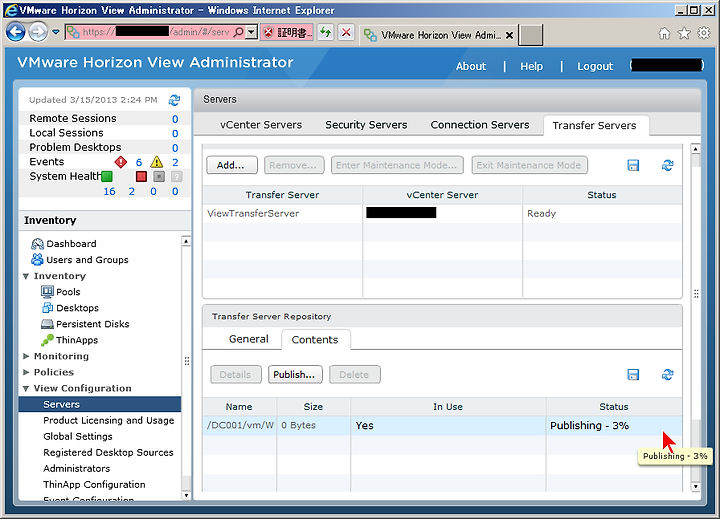The height and width of the screenshot is (519, 720).
Task: Open a new browser tab
Action: (x=530, y=35)
